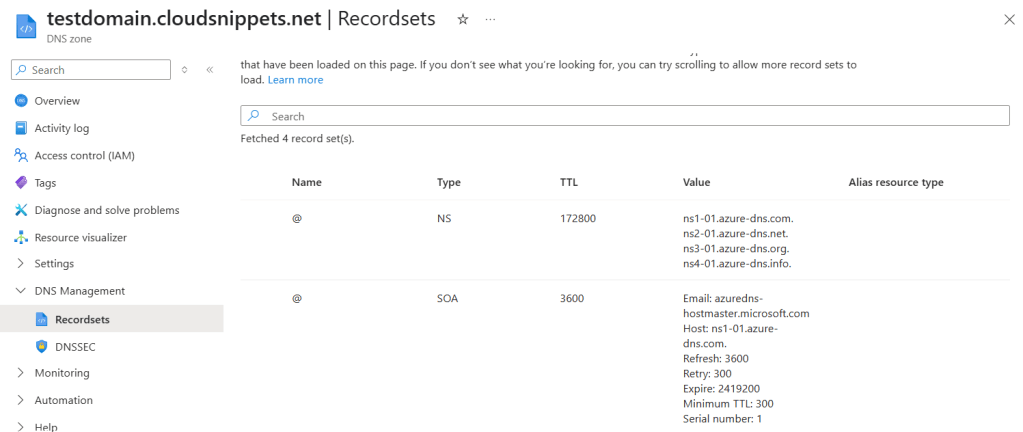
Task: Collapse the sidebar with double chevron
Action: pyautogui.click(x=210, y=70)
